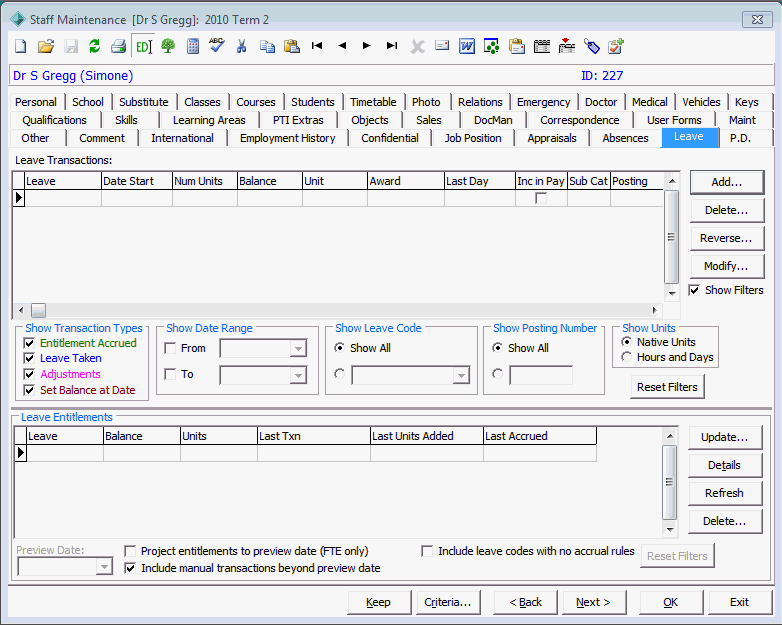Check Project entitlements to preview date
Image resolution: width=782 pixels, height=625 pixels.
click(x=130, y=551)
